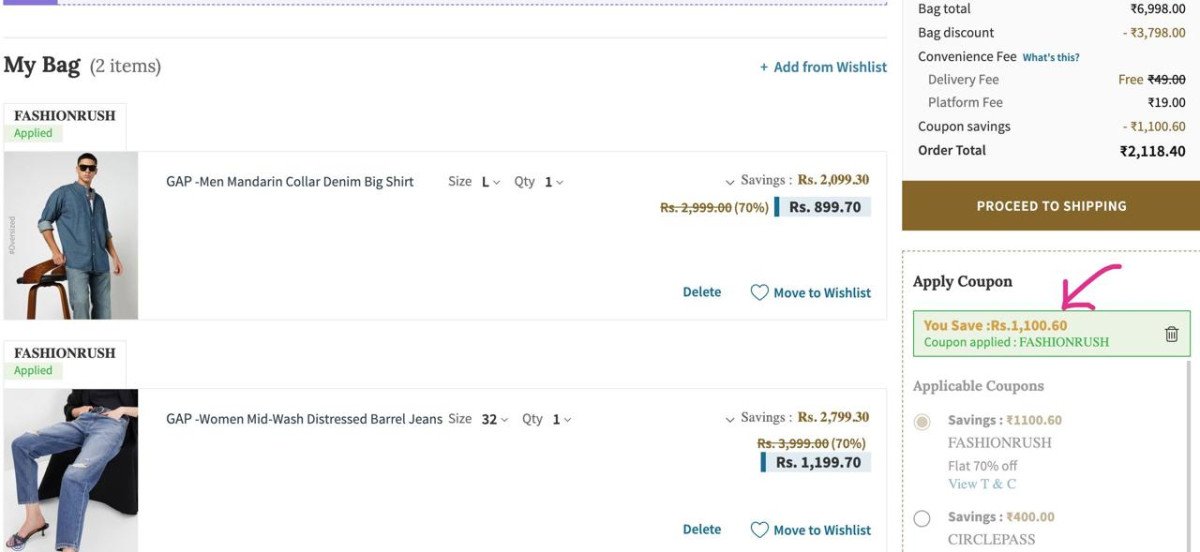
Task: Open the Denim Big Shirt product thumbnail
Action: pos(71,235)
